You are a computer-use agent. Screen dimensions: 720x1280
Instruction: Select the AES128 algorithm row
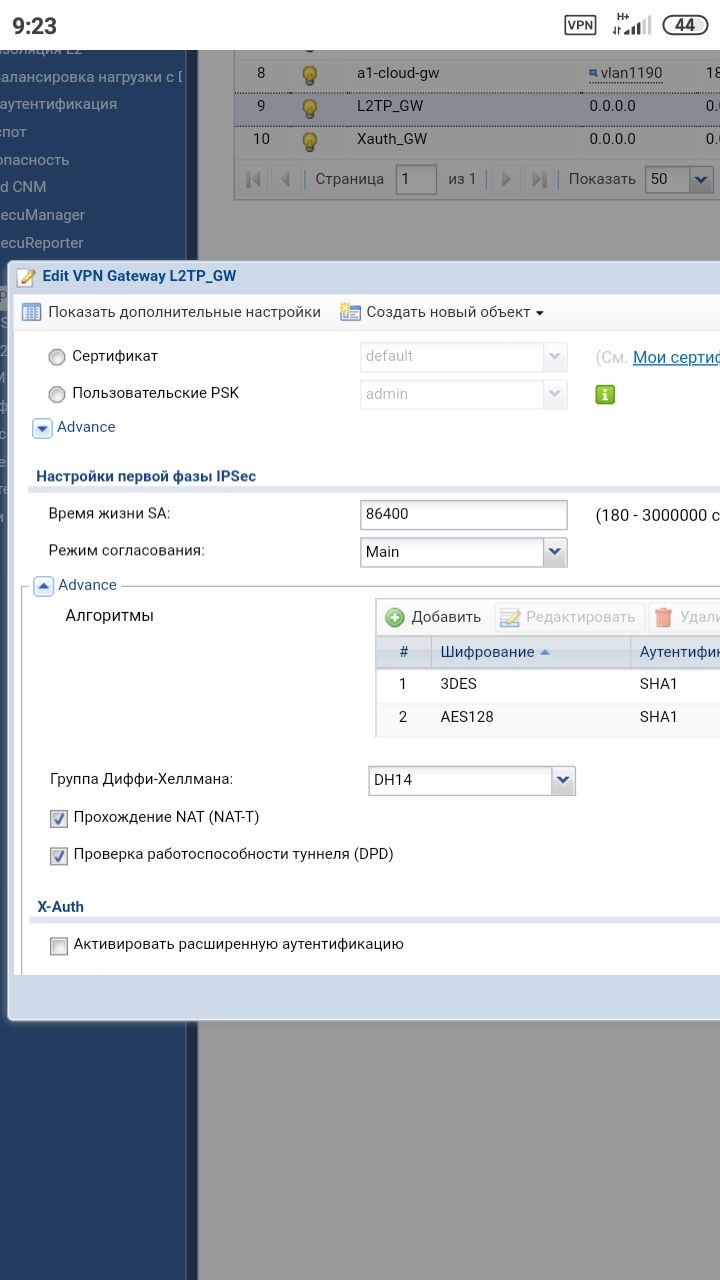(548, 718)
